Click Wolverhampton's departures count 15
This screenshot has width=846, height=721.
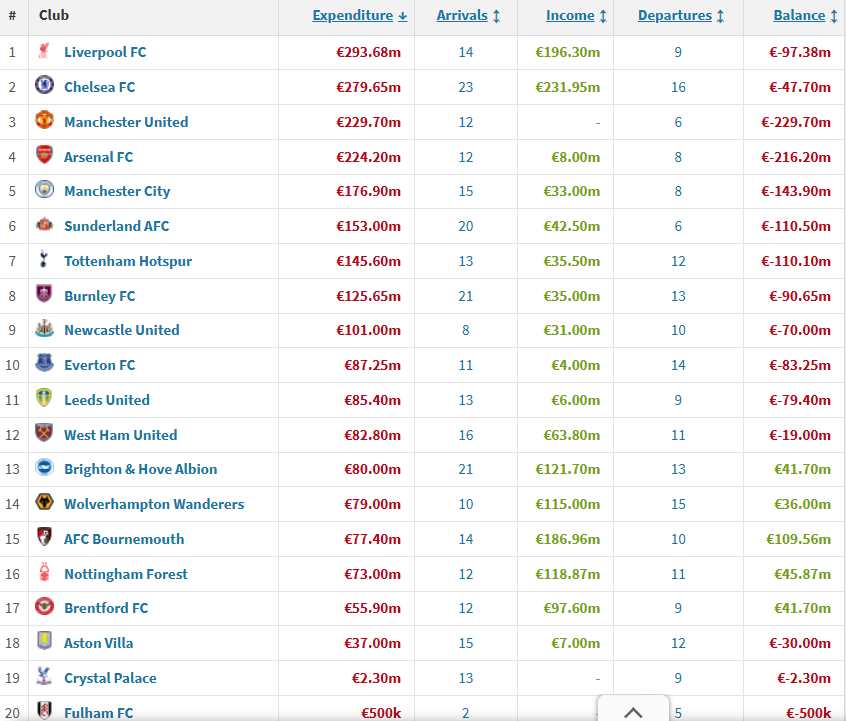coord(678,504)
